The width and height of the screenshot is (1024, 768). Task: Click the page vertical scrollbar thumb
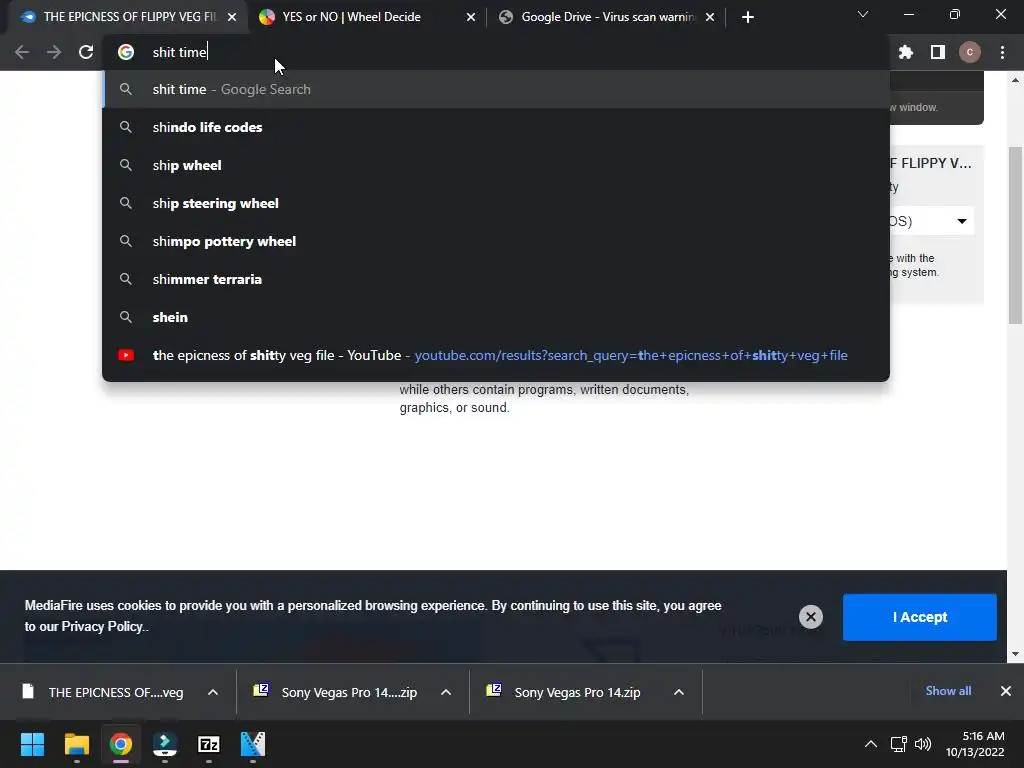[1015, 235]
